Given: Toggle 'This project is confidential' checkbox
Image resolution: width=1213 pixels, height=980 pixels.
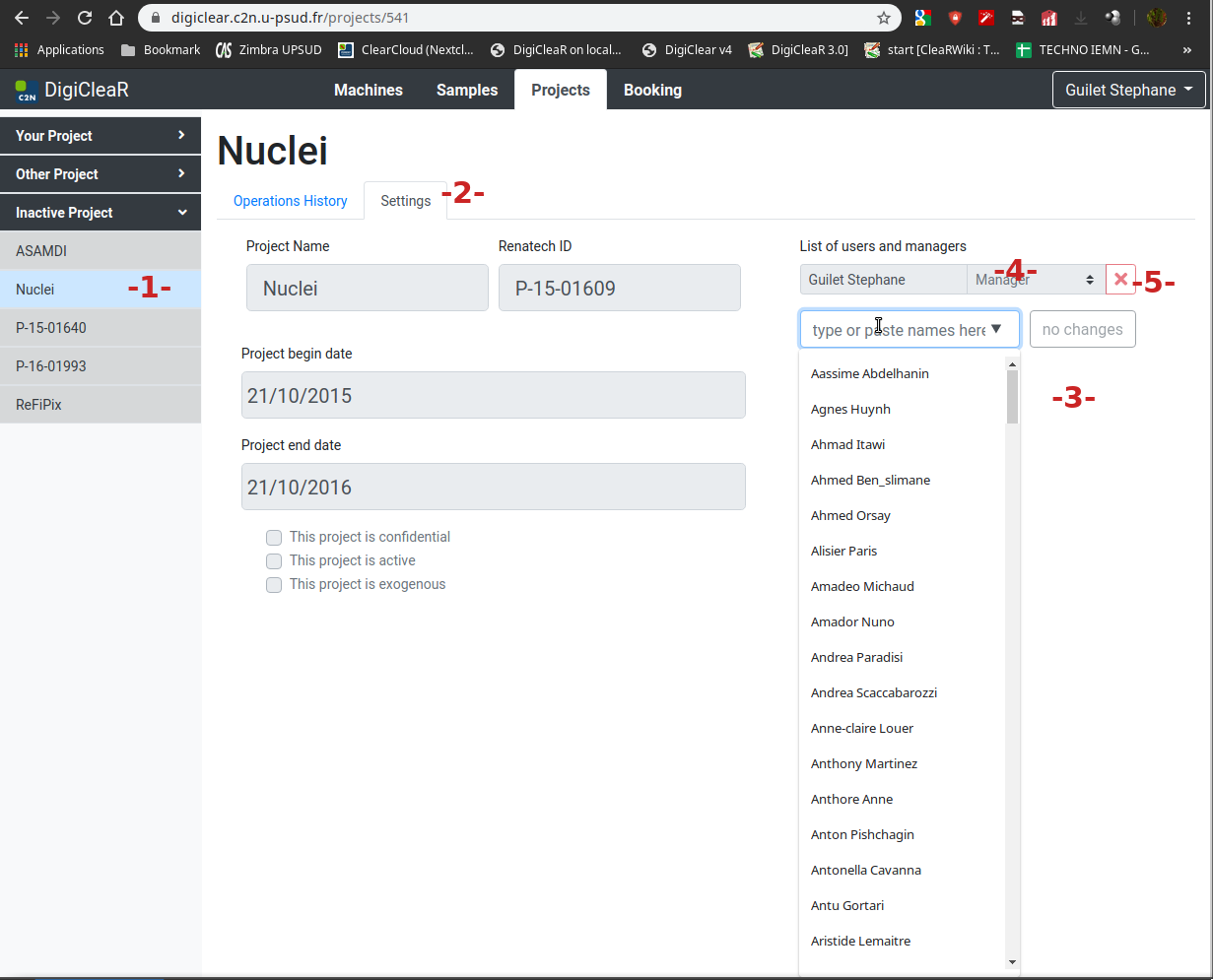Looking at the screenshot, I should click(274, 538).
